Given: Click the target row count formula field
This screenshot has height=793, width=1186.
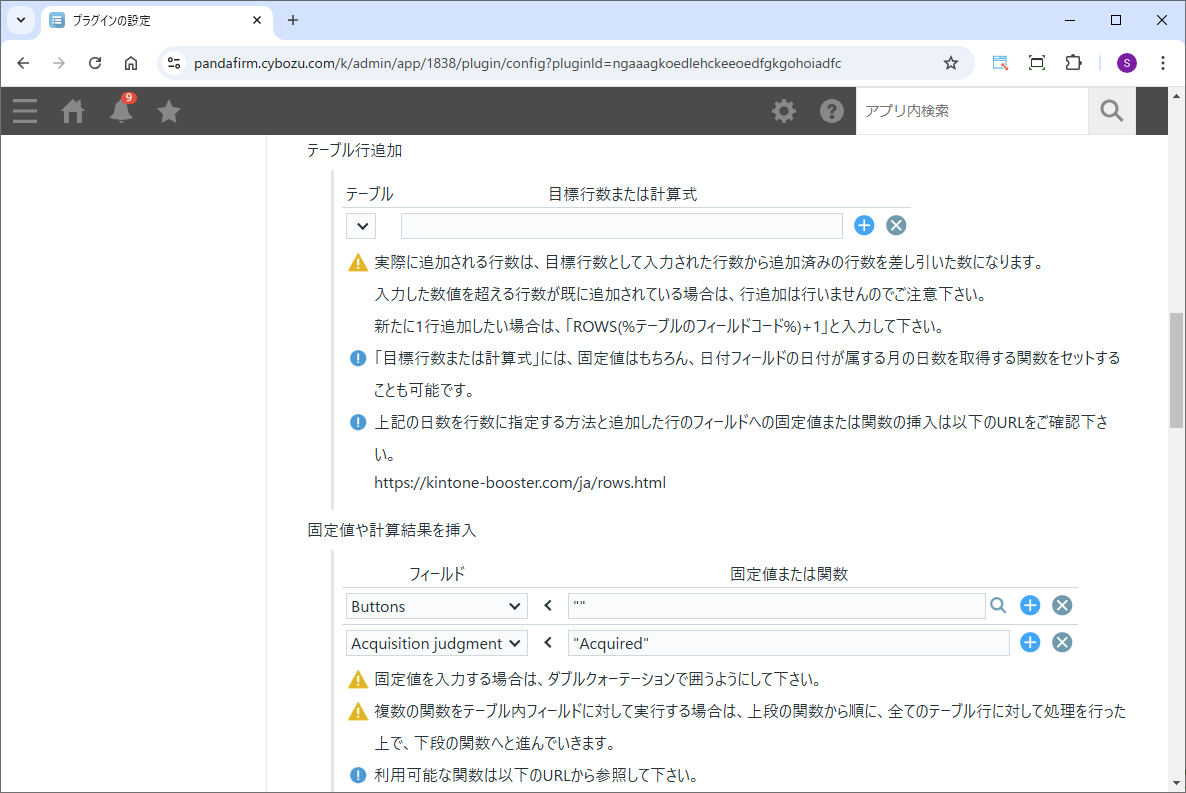Looking at the screenshot, I should (x=621, y=226).
